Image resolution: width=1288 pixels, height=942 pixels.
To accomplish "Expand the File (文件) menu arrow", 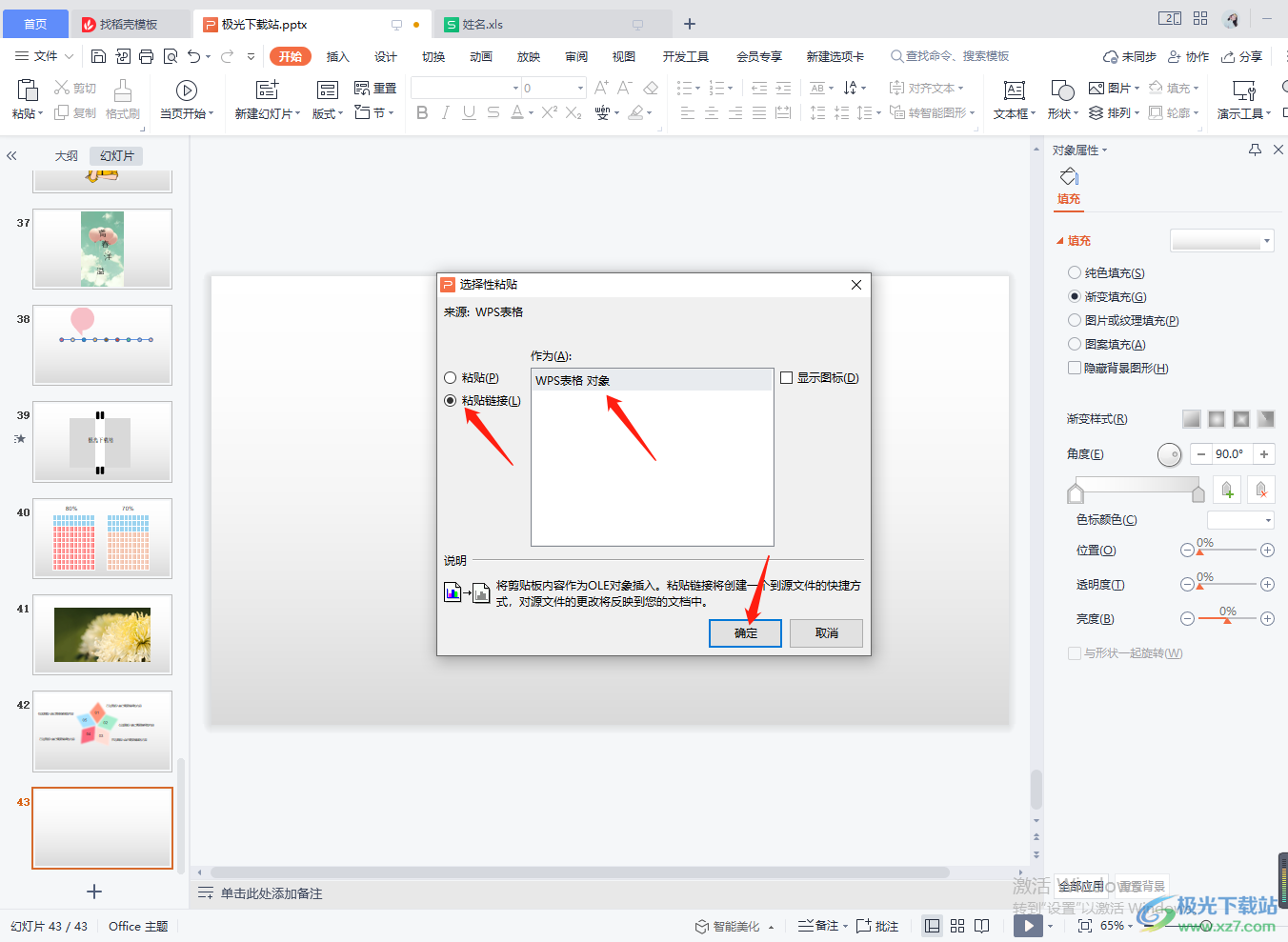I will [69, 57].
